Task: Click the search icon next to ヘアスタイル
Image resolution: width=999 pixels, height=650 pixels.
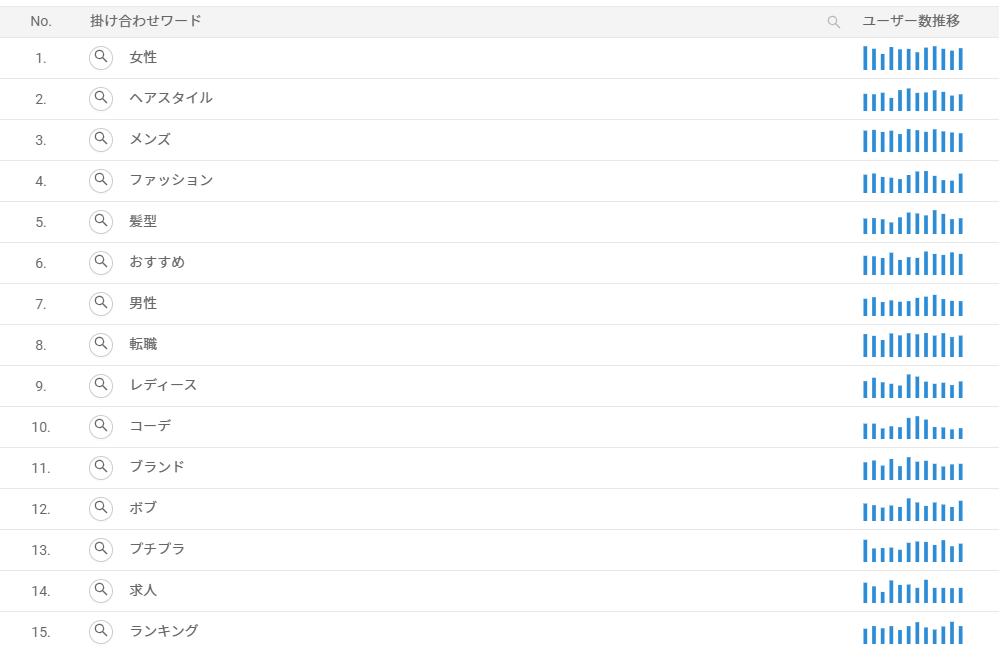Action: (x=101, y=98)
